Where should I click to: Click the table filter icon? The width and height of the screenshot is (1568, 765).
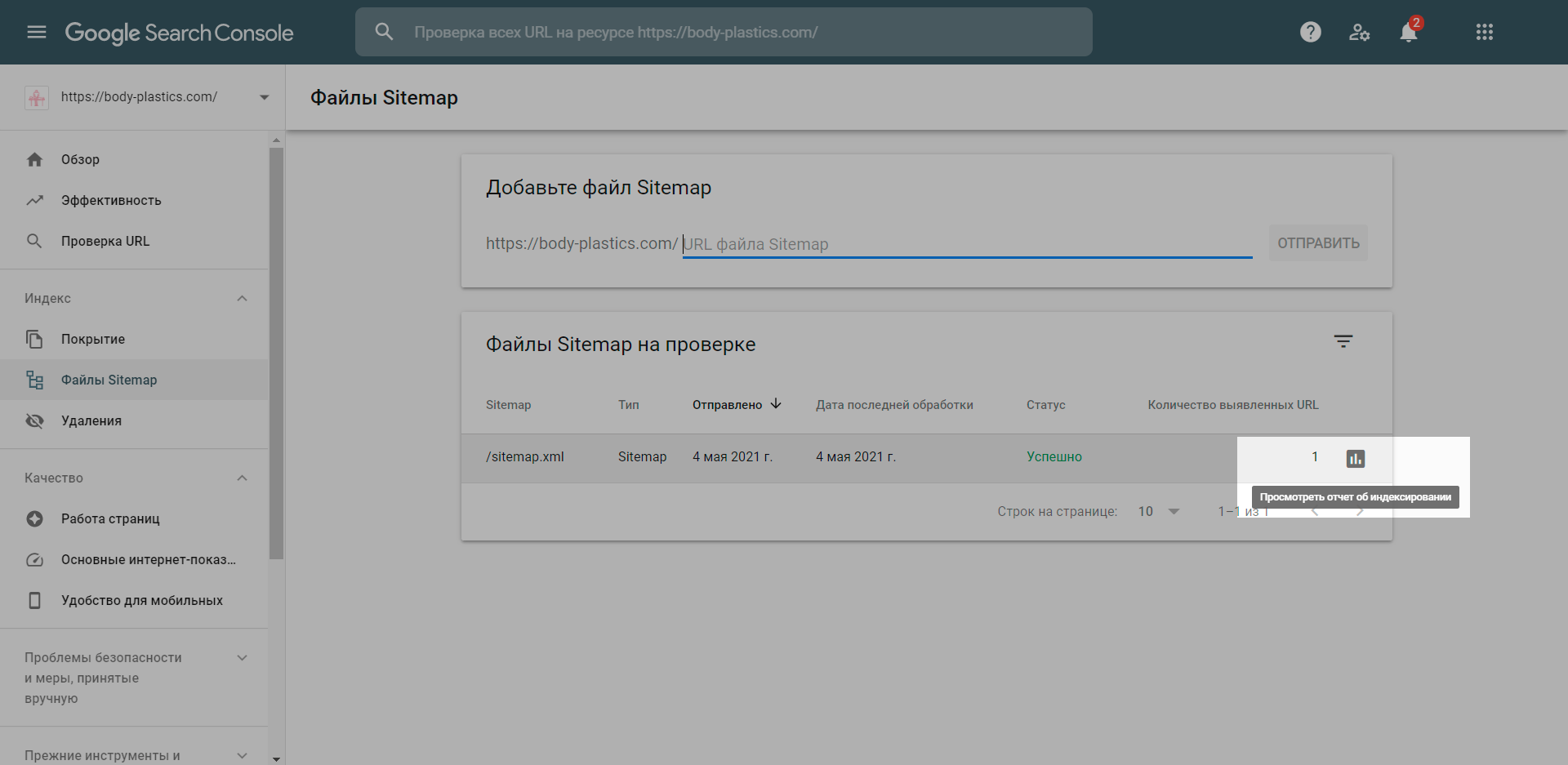[x=1343, y=341]
